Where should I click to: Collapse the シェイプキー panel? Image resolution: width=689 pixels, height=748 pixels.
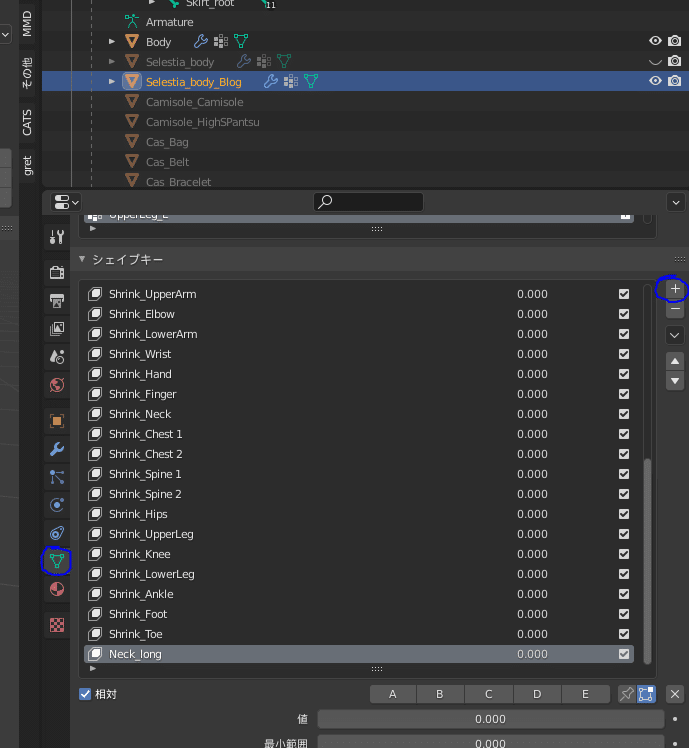coord(82,259)
